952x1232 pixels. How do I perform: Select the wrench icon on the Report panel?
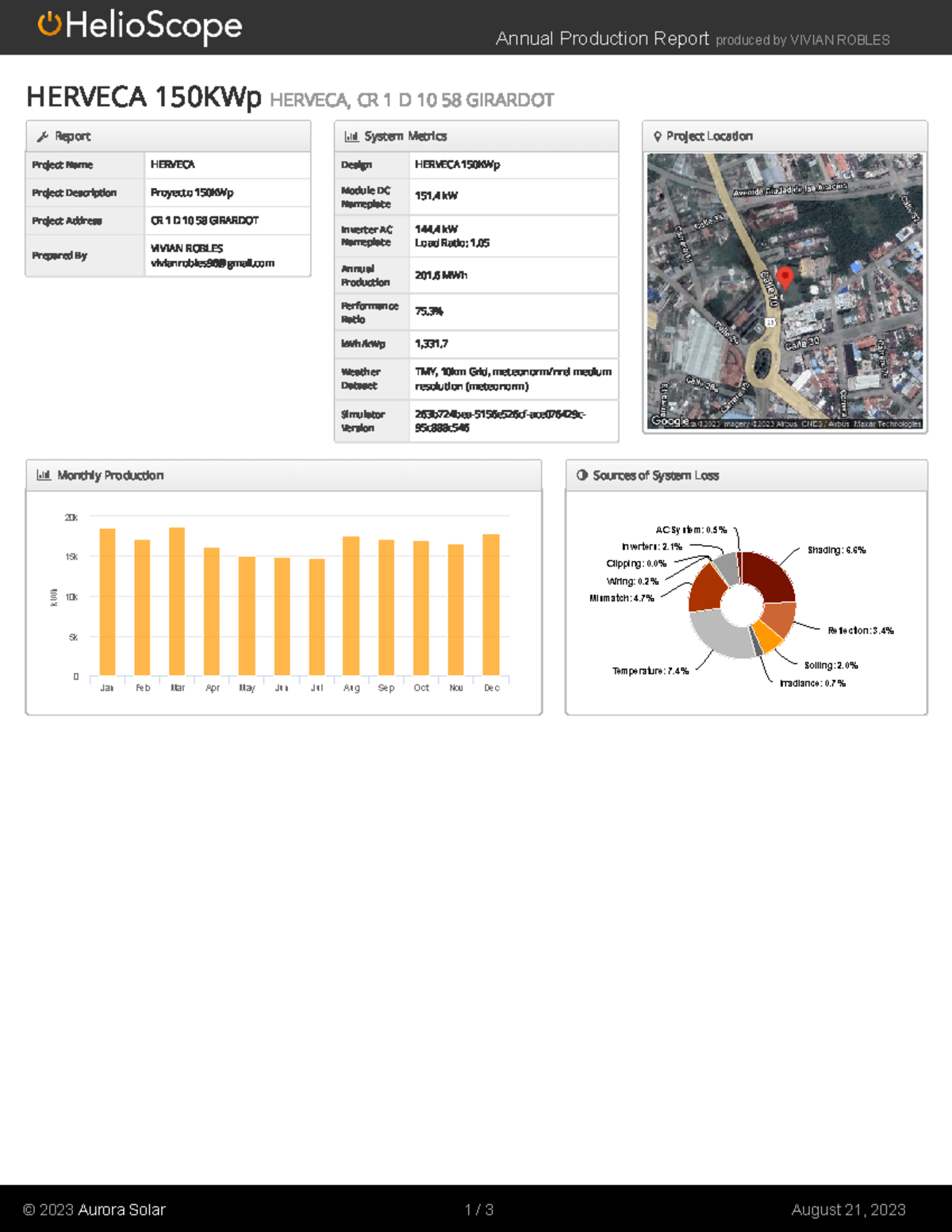(x=44, y=136)
